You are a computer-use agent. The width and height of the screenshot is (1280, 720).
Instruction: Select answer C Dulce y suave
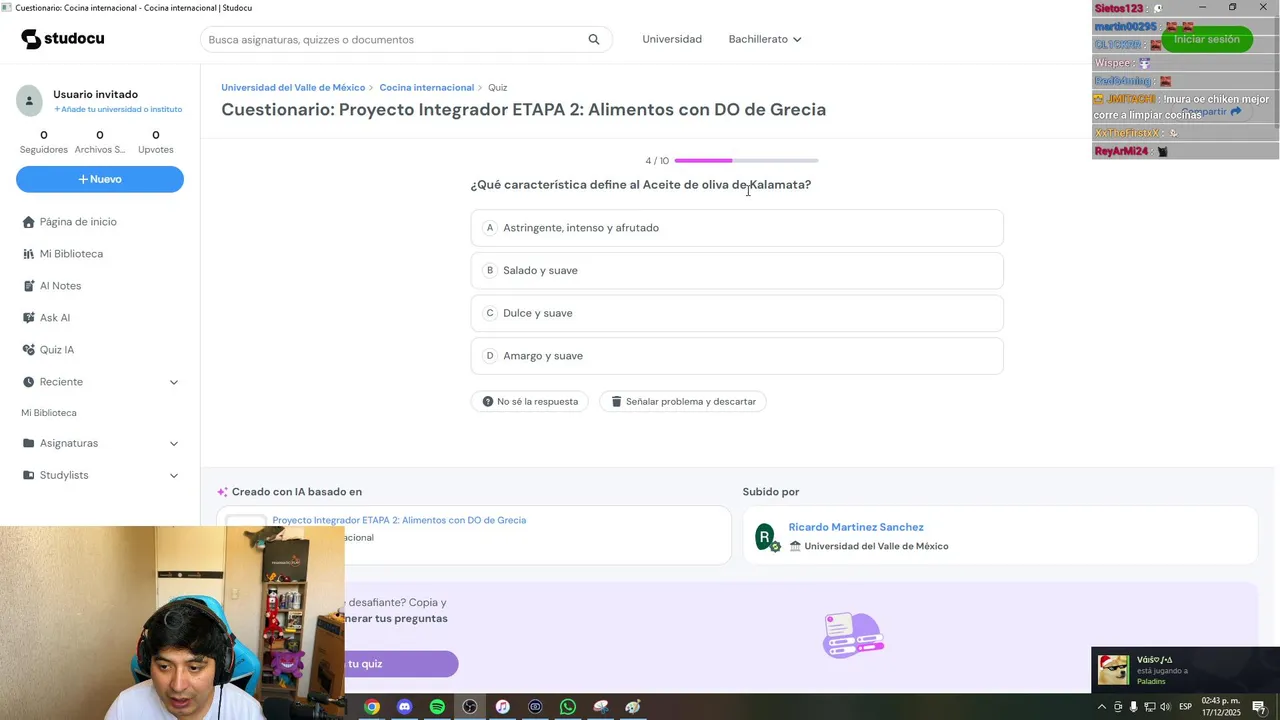point(737,313)
